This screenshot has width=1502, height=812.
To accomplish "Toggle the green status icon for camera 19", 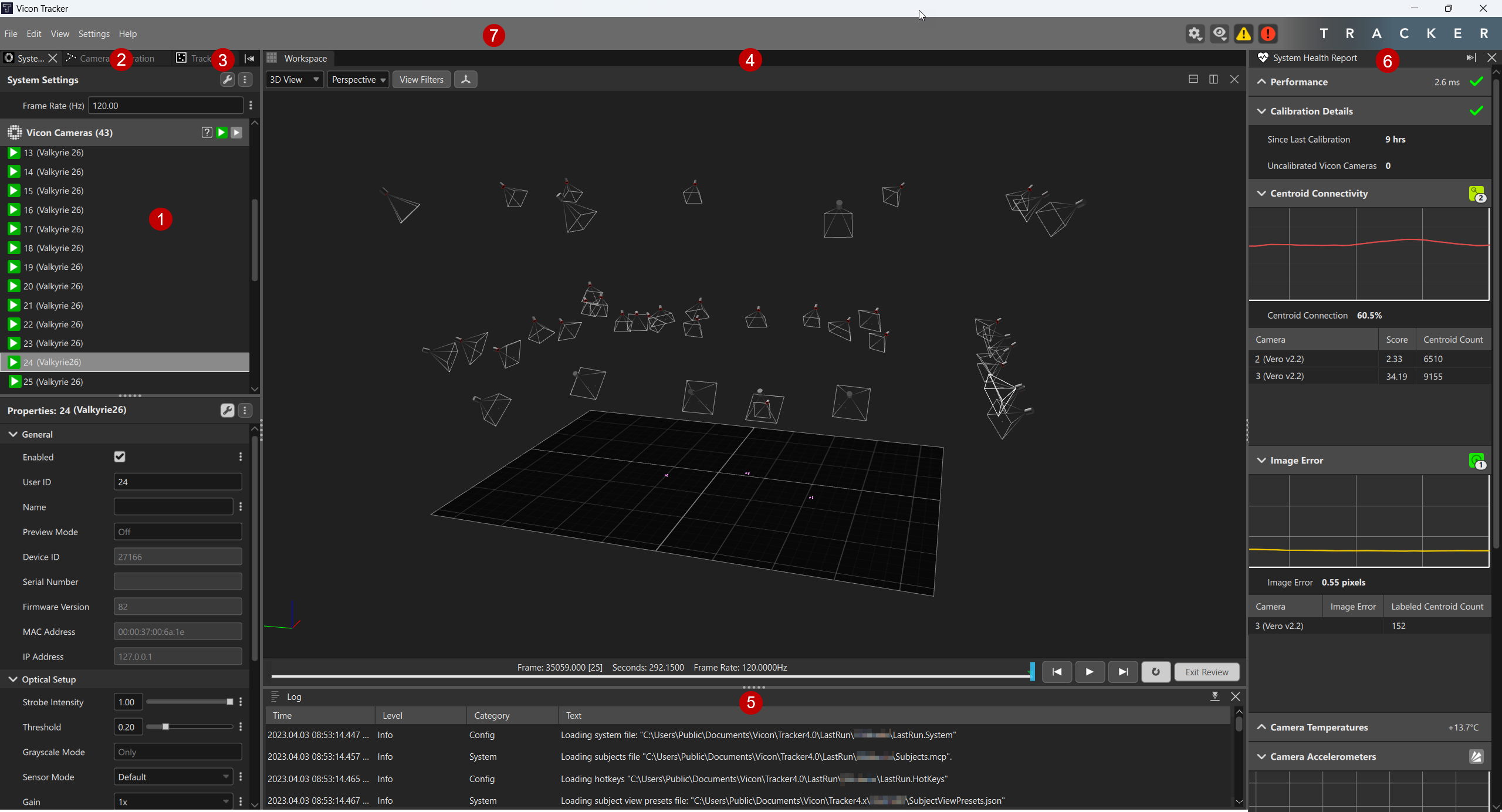I will click(x=13, y=267).
